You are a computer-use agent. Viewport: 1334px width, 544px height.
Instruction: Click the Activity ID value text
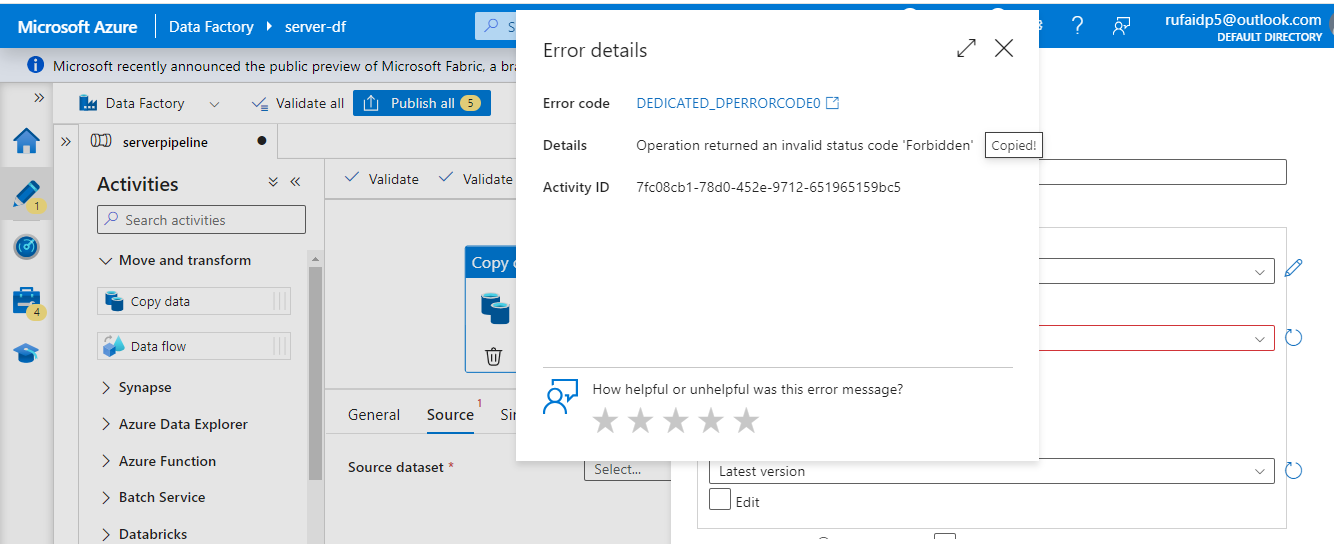click(768, 187)
